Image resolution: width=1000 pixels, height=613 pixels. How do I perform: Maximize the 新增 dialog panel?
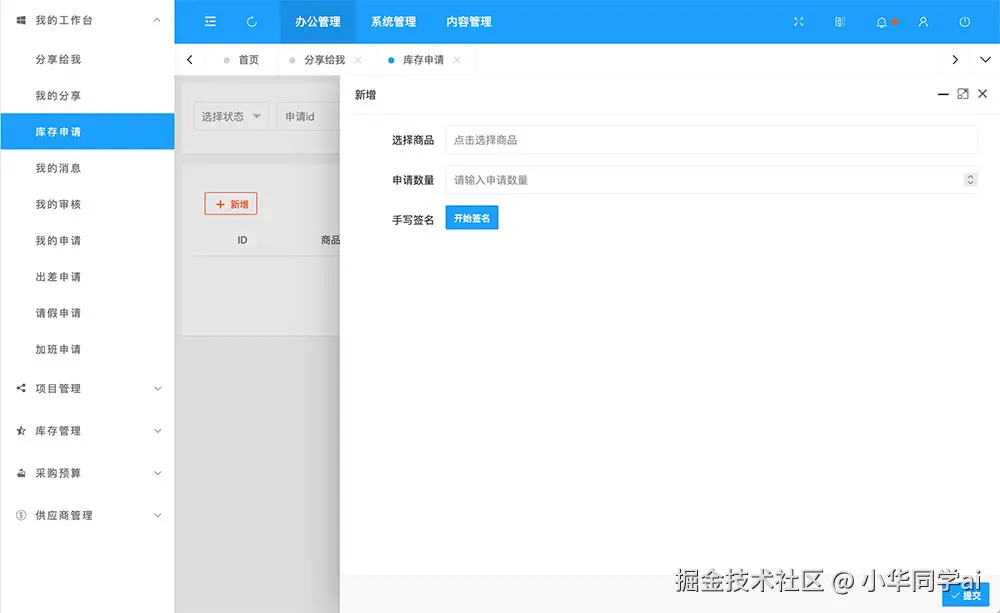click(x=963, y=94)
